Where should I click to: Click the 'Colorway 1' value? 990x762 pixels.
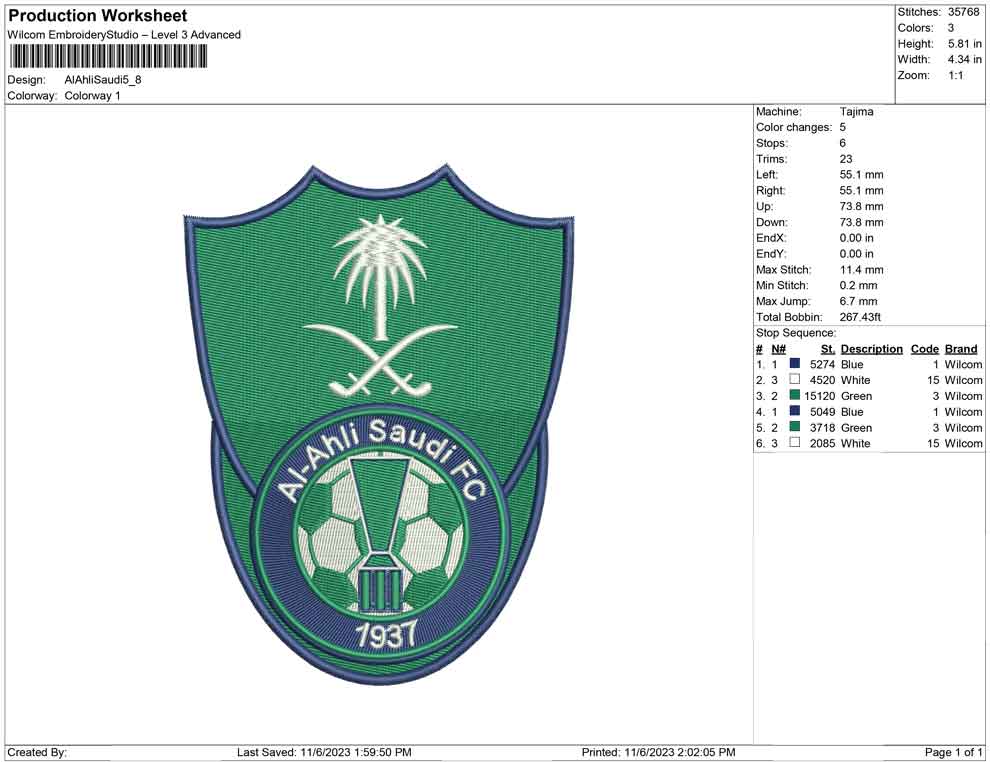(92, 96)
